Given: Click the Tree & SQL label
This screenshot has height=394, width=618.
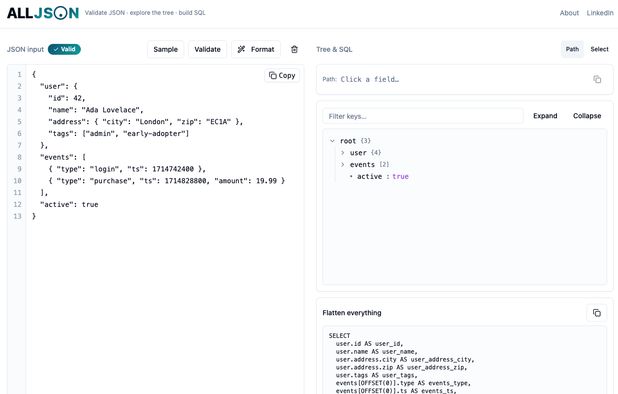Looking at the screenshot, I should coord(334,49).
